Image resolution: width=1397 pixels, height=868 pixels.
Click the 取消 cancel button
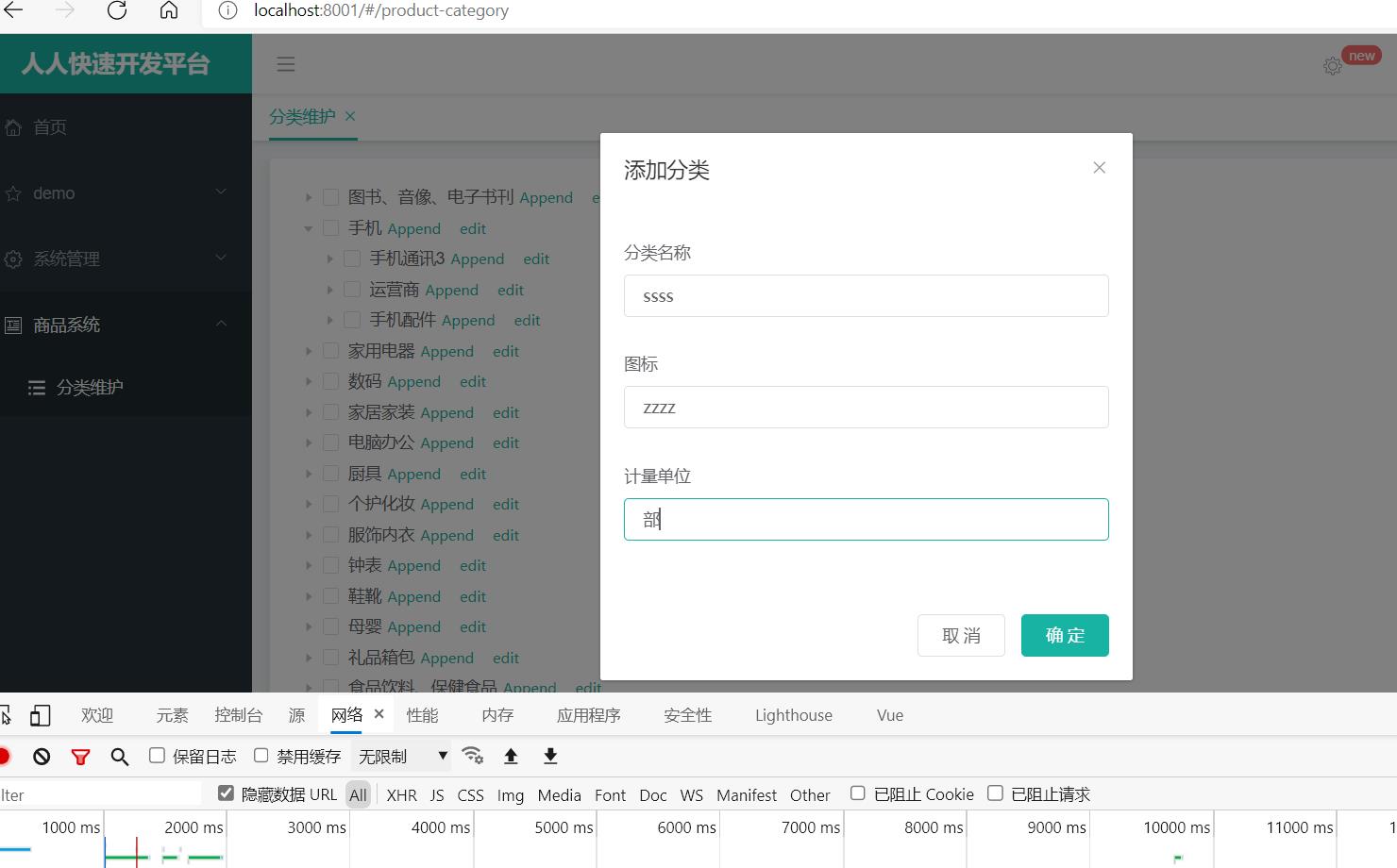click(x=961, y=635)
